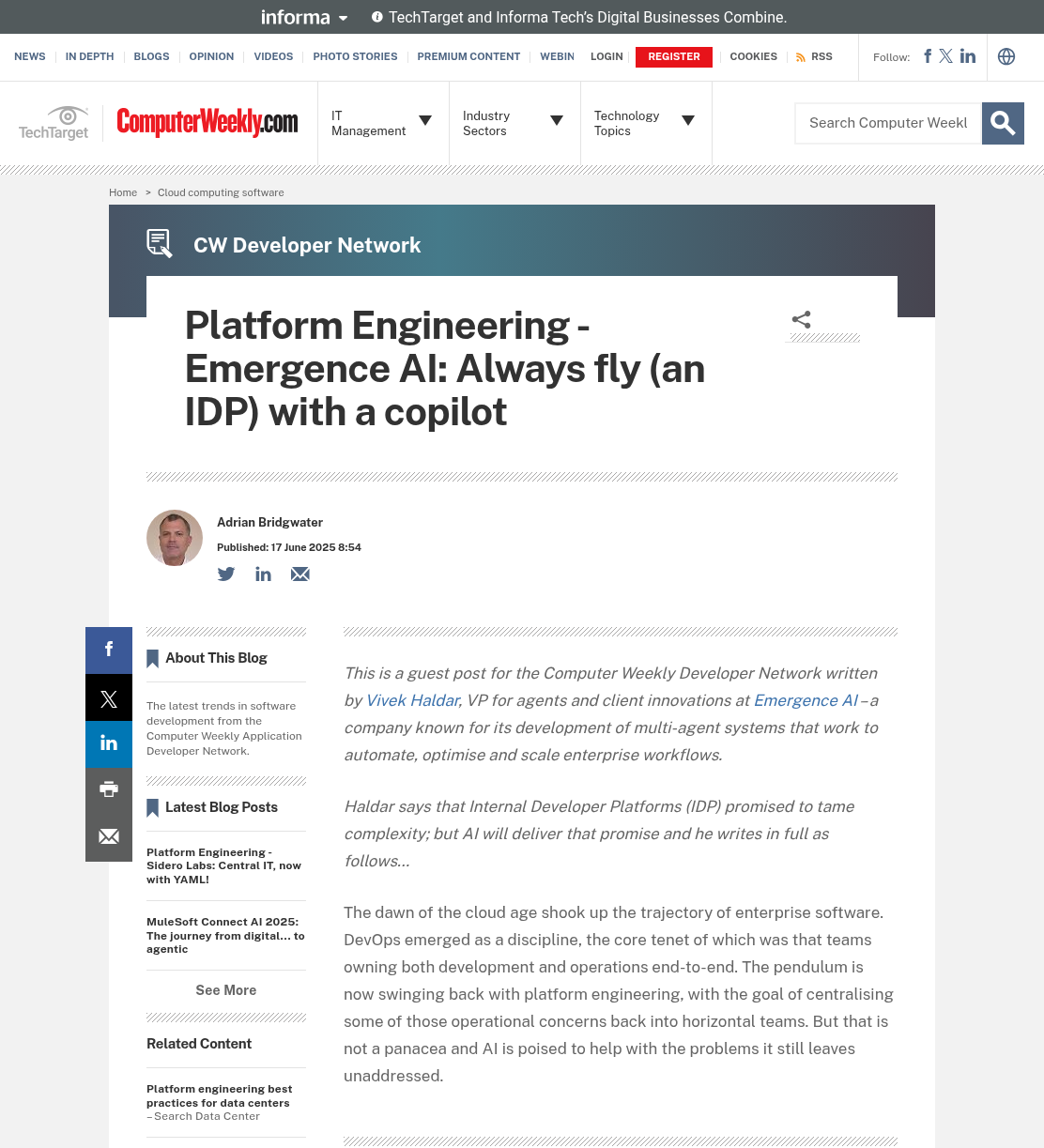The width and height of the screenshot is (1044, 1148).
Task: Print the article using printer icon
Action: tap(109, 790)
